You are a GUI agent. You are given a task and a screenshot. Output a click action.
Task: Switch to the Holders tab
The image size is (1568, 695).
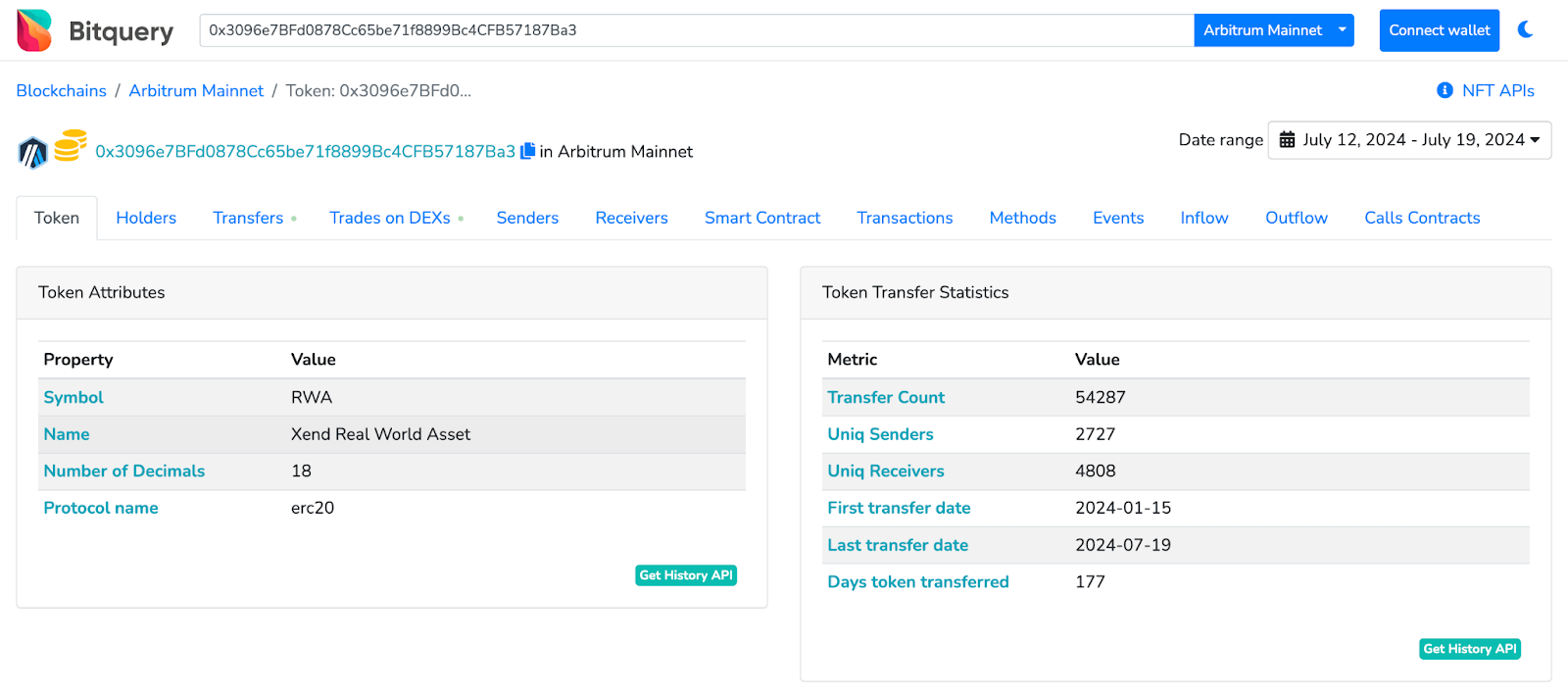(146, 218)
